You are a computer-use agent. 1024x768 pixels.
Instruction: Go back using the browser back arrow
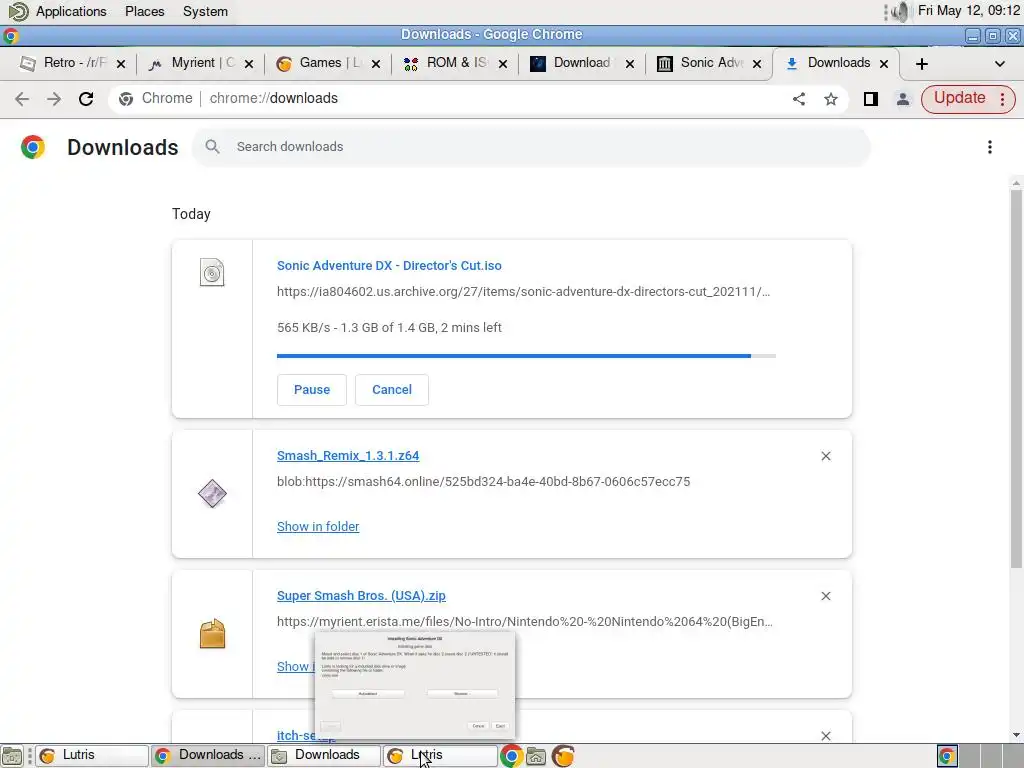tap(22, 99)
